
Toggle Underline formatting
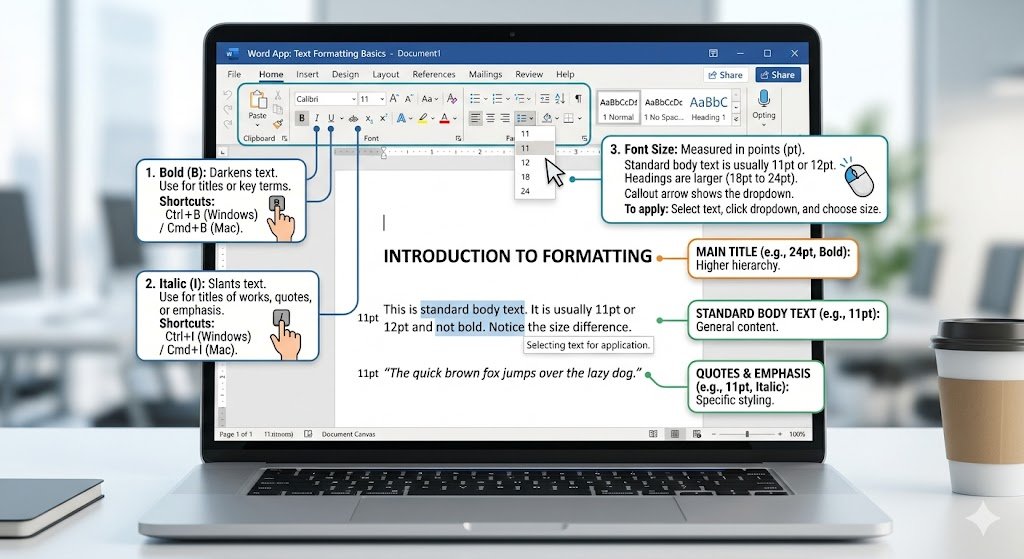331,118
